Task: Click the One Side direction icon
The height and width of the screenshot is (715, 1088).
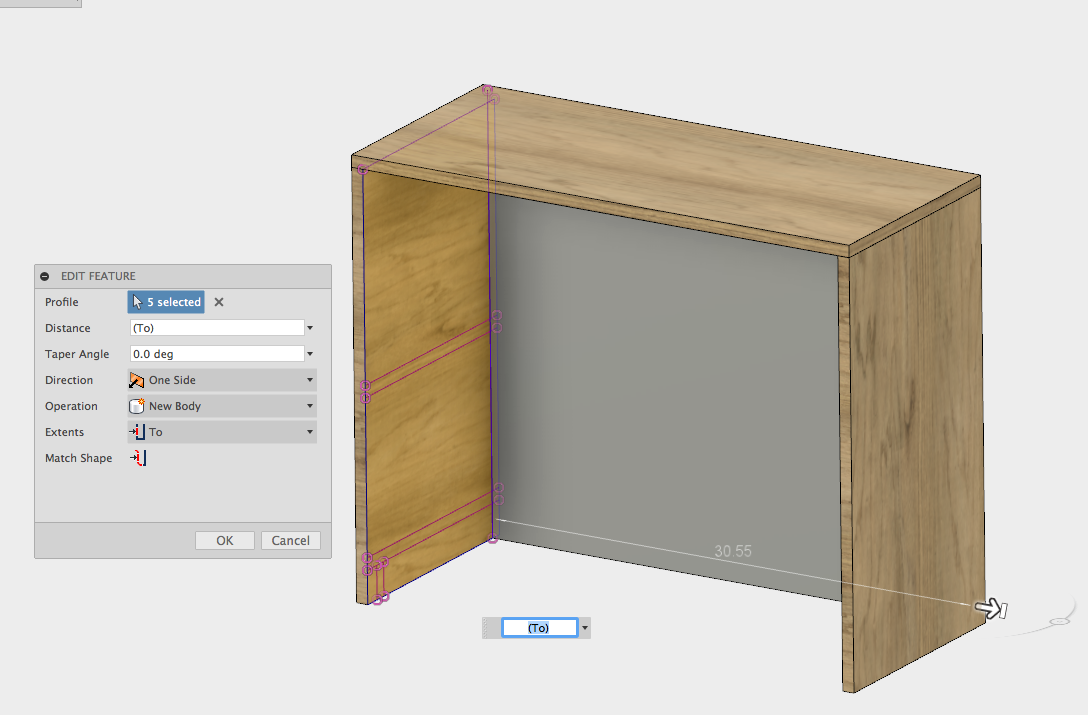Action: pyautogui.click(x=138, y=380)
